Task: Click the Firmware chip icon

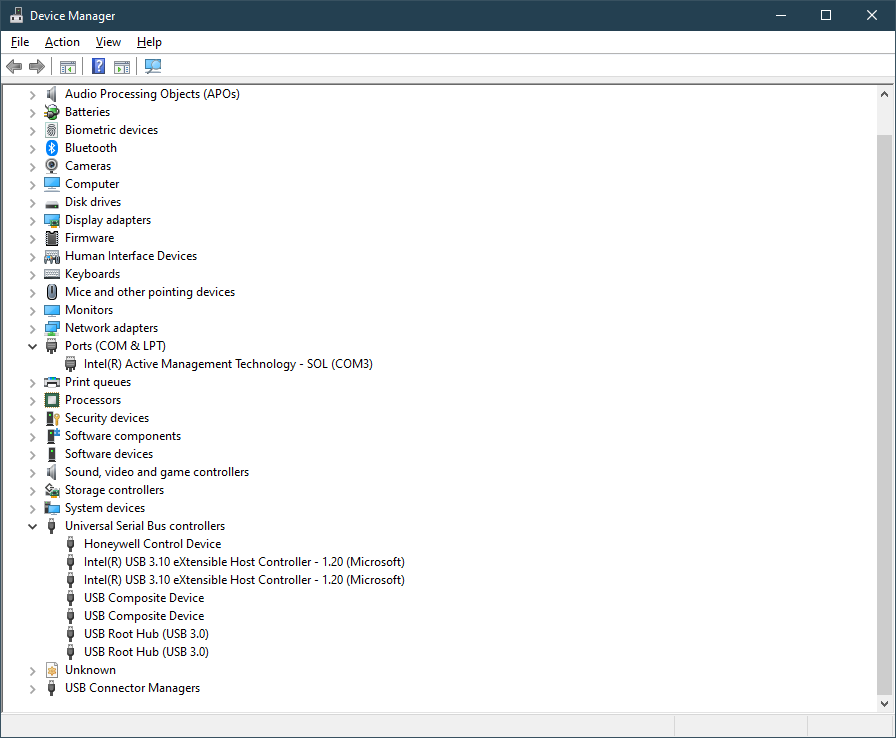Action: (x=51, y=238)
